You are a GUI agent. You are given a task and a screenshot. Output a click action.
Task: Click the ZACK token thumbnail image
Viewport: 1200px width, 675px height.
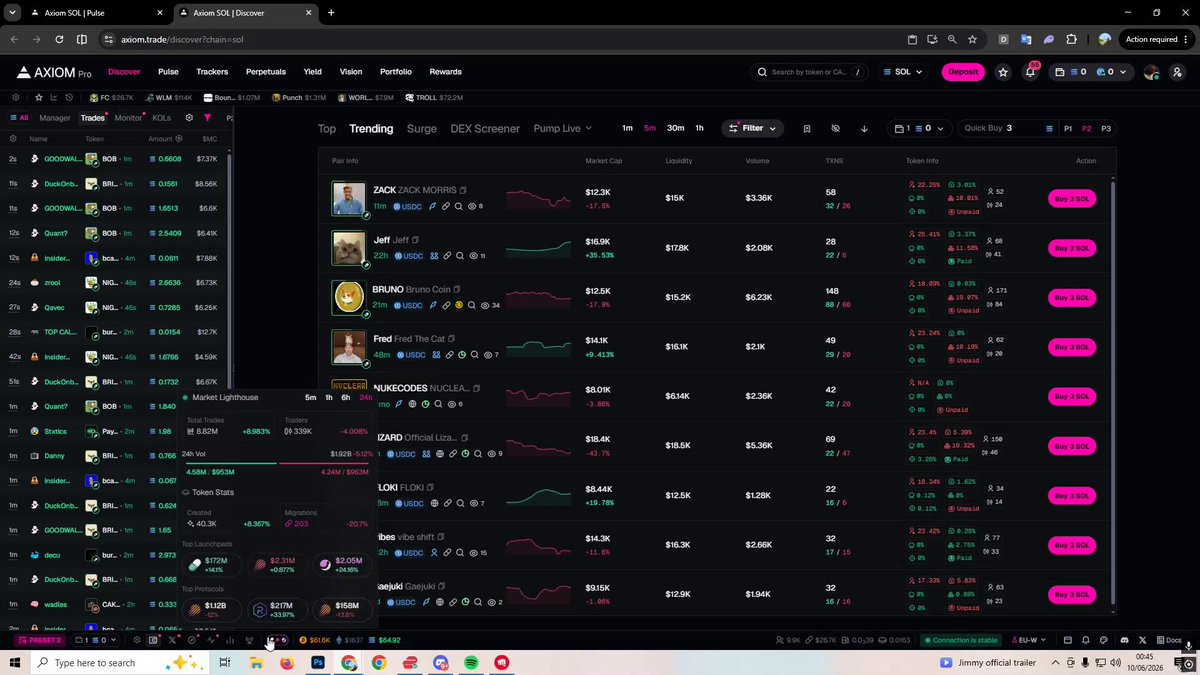(349, 199)
